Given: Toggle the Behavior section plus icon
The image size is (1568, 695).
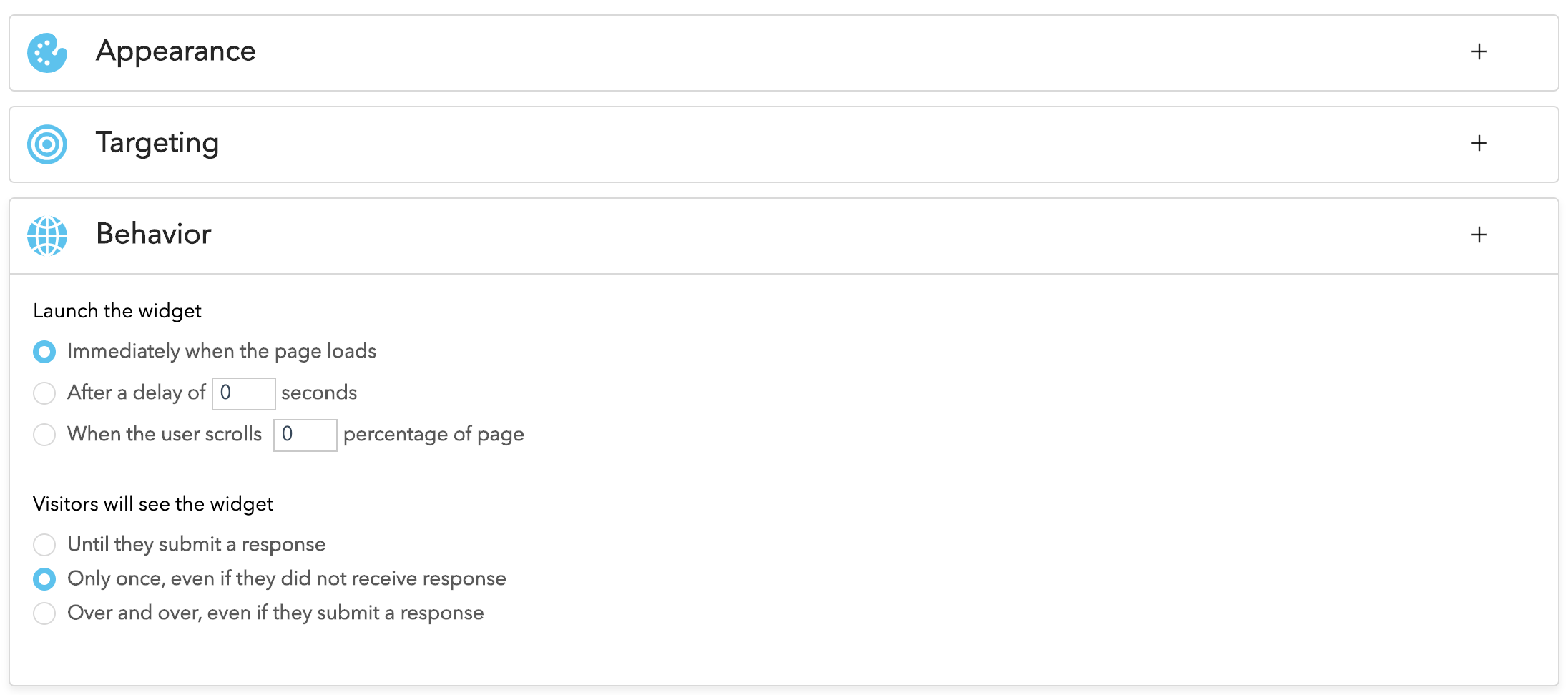Looking at the screenshot, I should click(1479, 235).
